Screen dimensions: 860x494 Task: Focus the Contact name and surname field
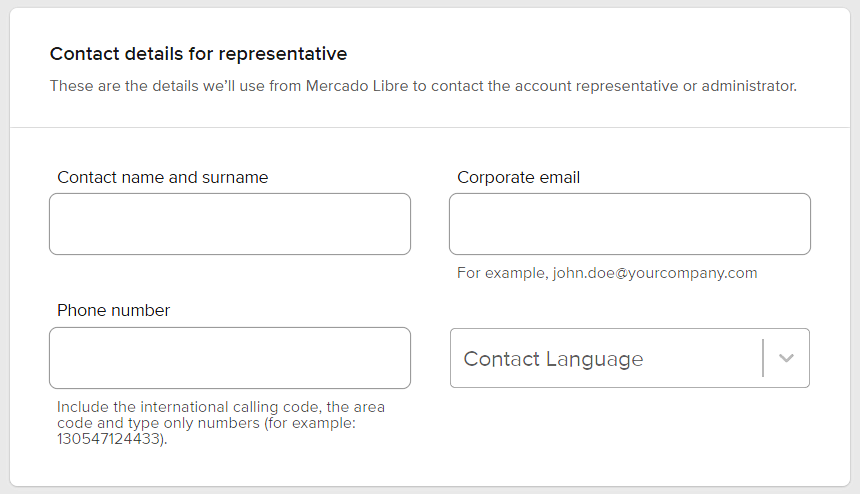click(230, 224)
